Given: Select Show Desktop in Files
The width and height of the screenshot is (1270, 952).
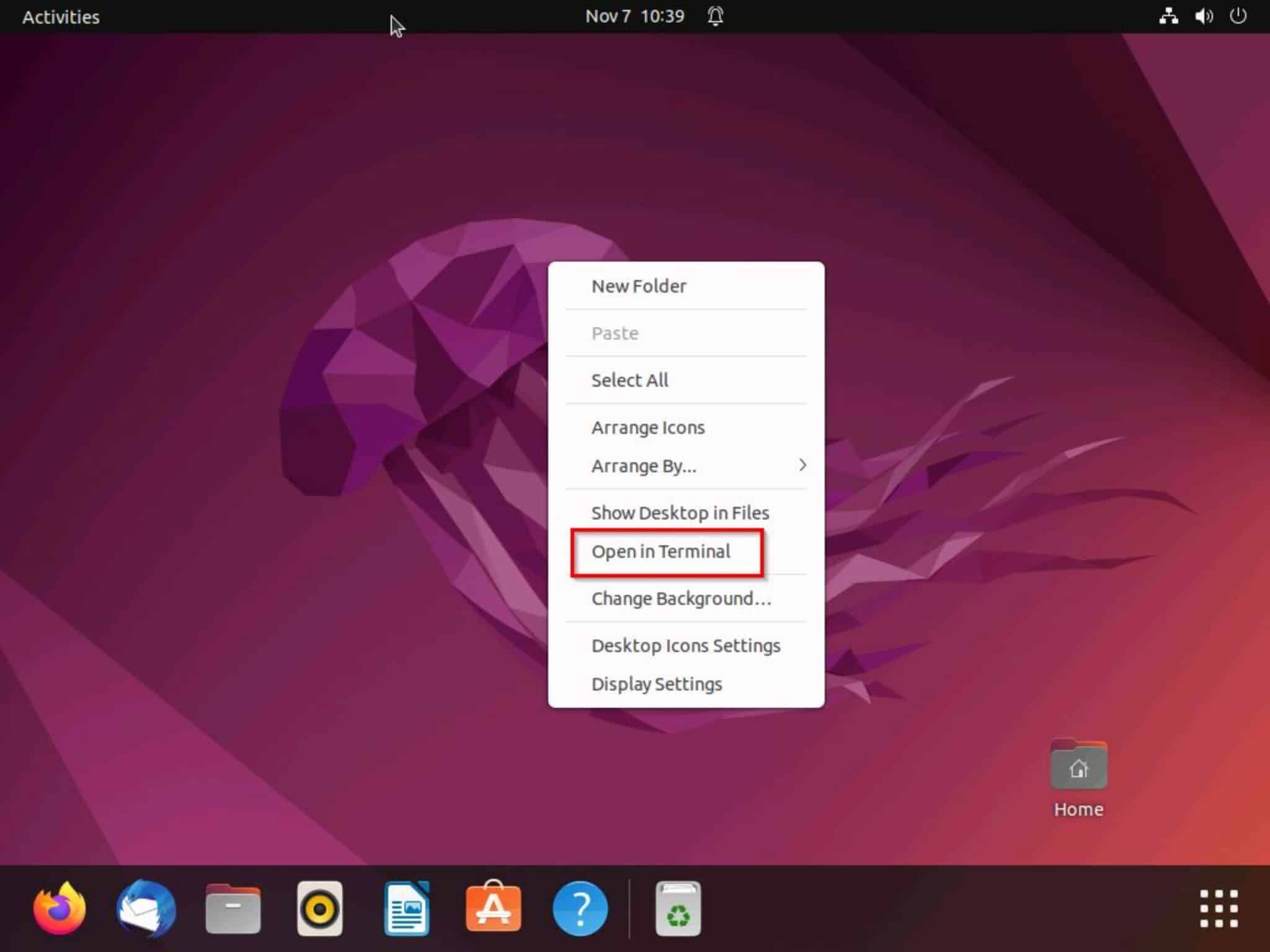Looking at the screenshot, I should [686, 513].
